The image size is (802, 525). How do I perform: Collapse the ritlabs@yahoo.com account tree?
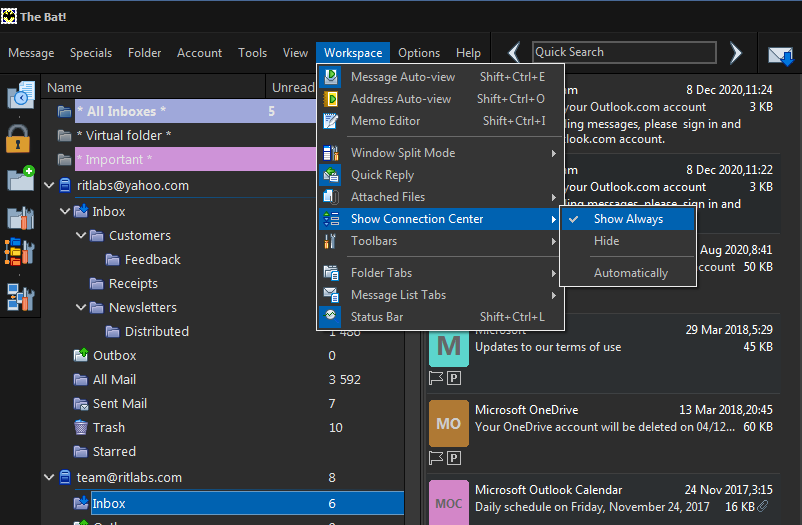[50, 185]
